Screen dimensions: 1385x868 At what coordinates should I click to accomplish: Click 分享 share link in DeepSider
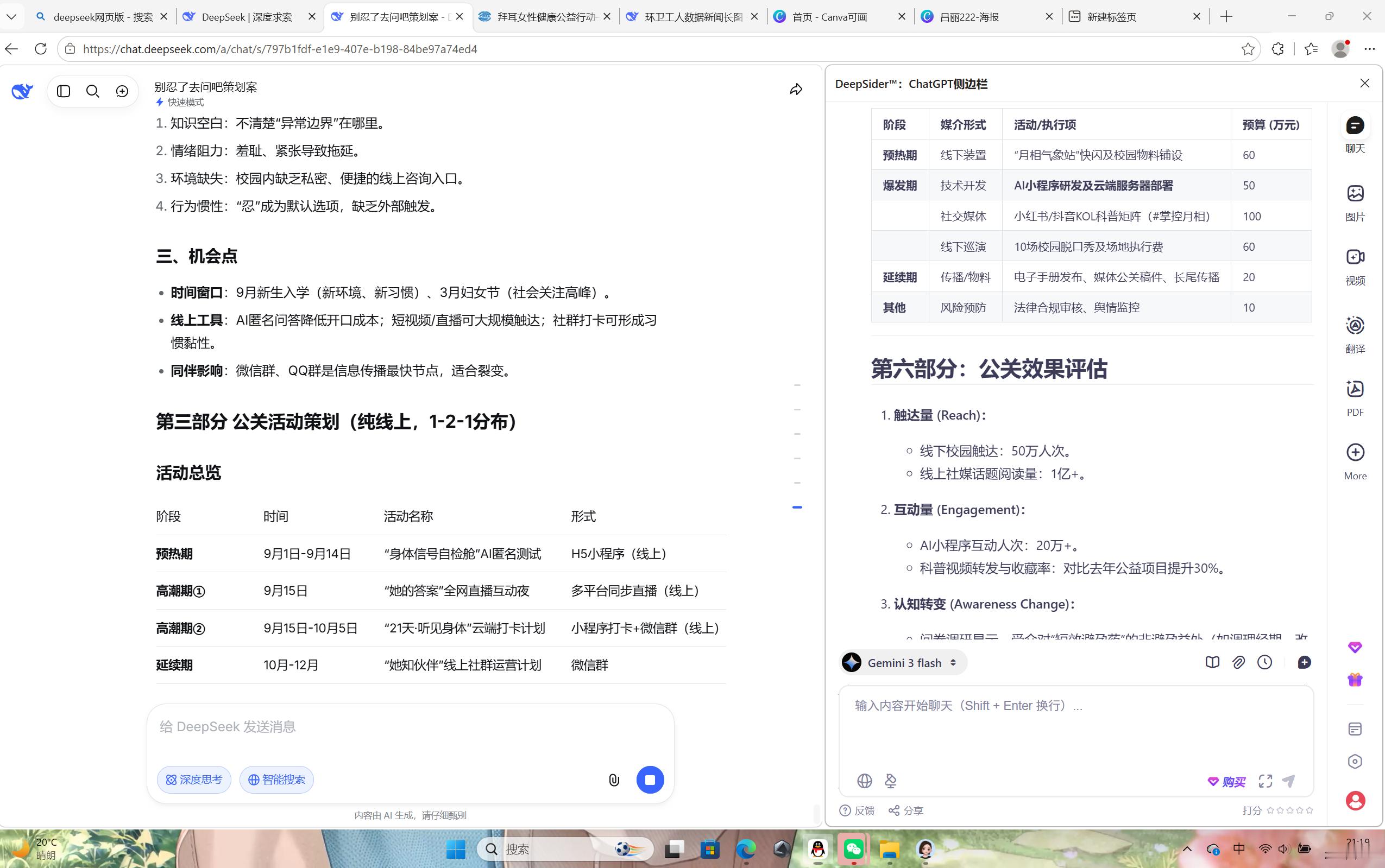tap(905, 810)
